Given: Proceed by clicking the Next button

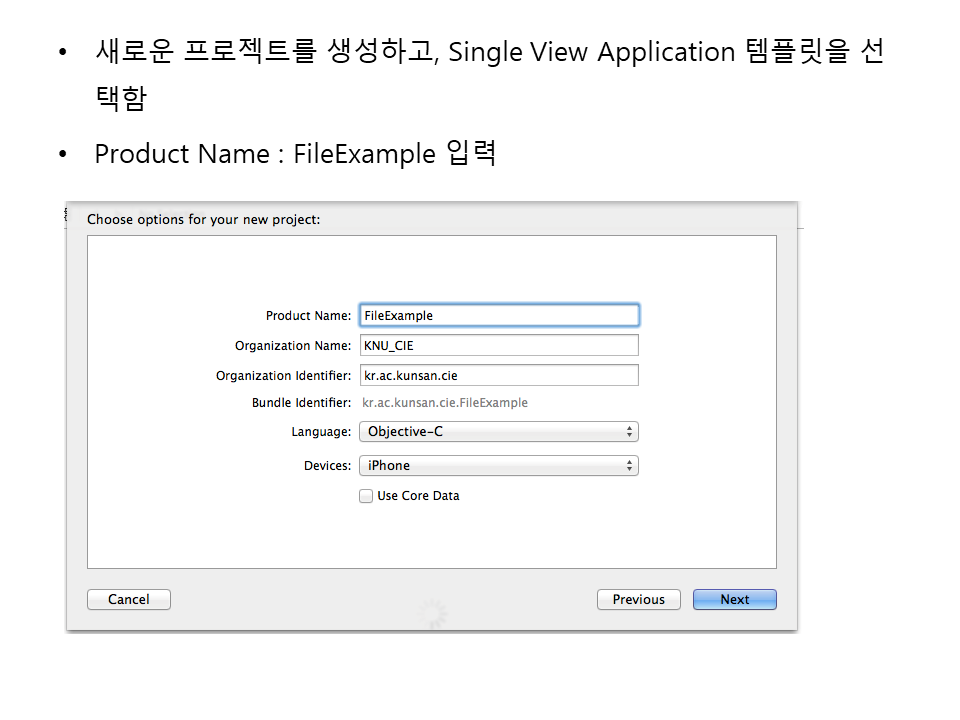Looking at the screenshot, I should pos(734,600).
